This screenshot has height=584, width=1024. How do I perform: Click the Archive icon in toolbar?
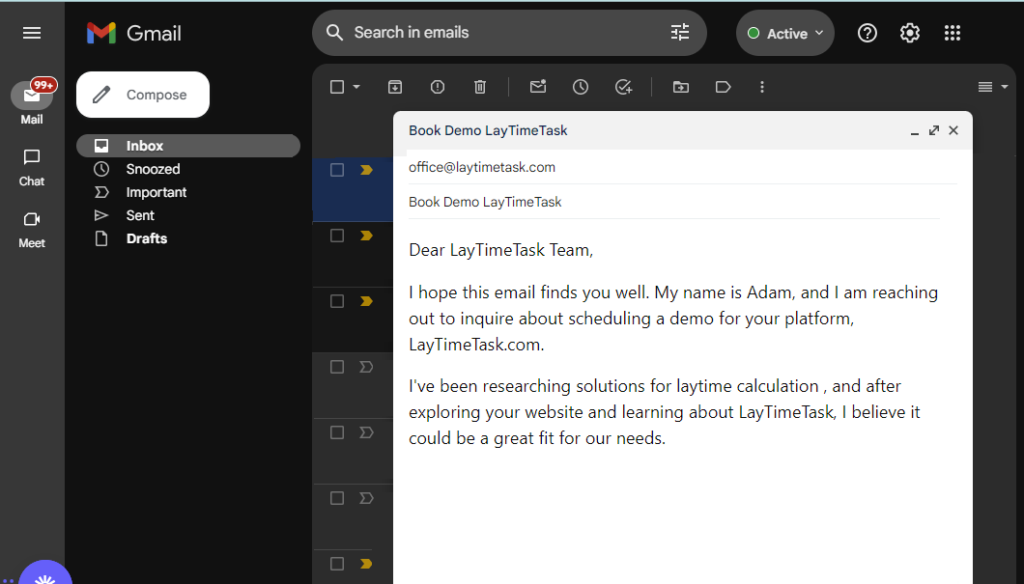(395, 87)
